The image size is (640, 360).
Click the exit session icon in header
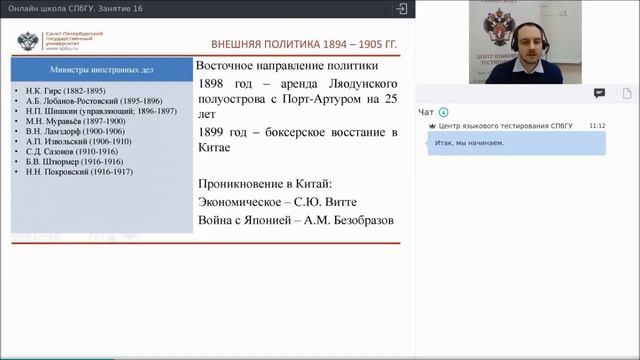(402, 9)
